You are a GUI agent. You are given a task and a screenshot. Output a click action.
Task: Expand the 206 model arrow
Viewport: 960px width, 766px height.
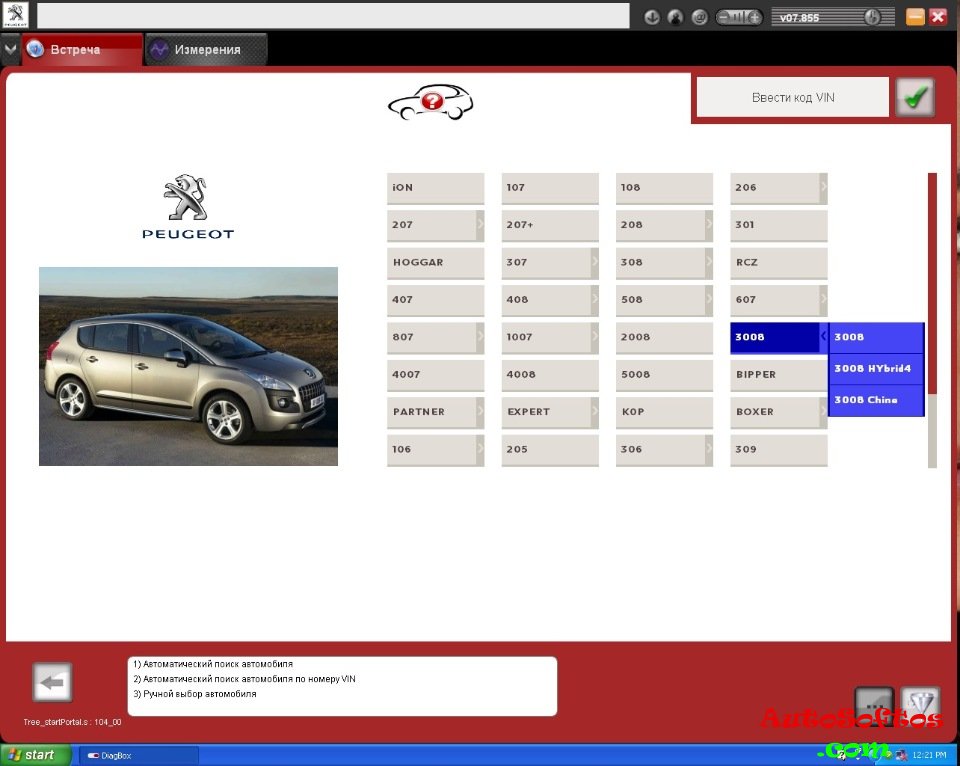pyautogui.click(x=823, y=187)
